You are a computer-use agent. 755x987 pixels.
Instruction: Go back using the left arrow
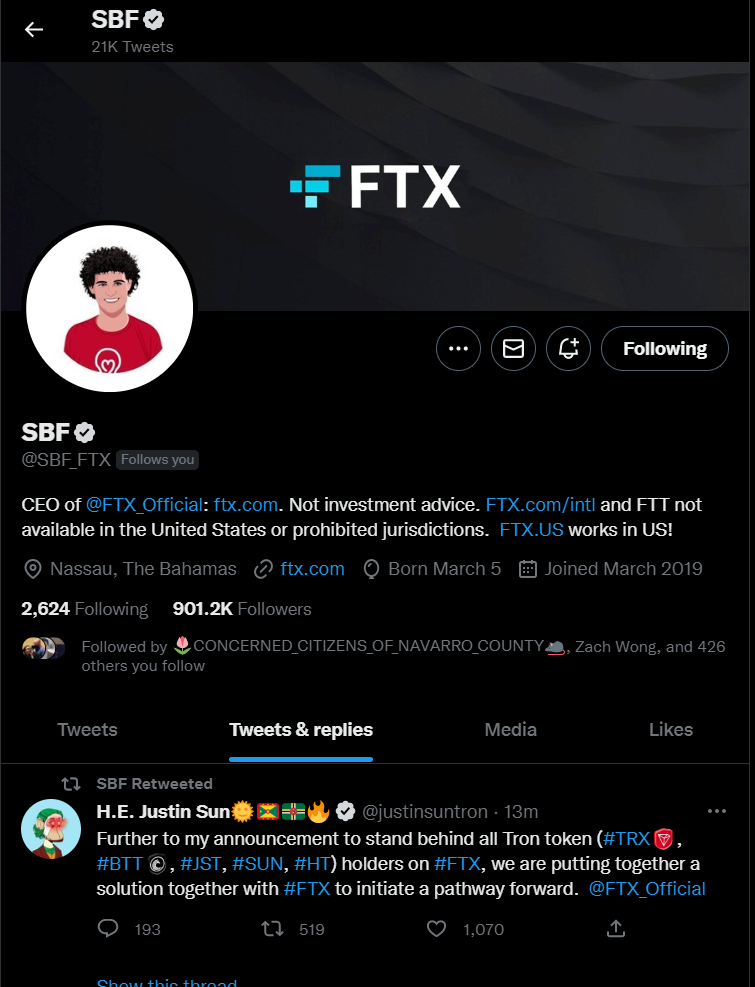[x=33, y=29]
